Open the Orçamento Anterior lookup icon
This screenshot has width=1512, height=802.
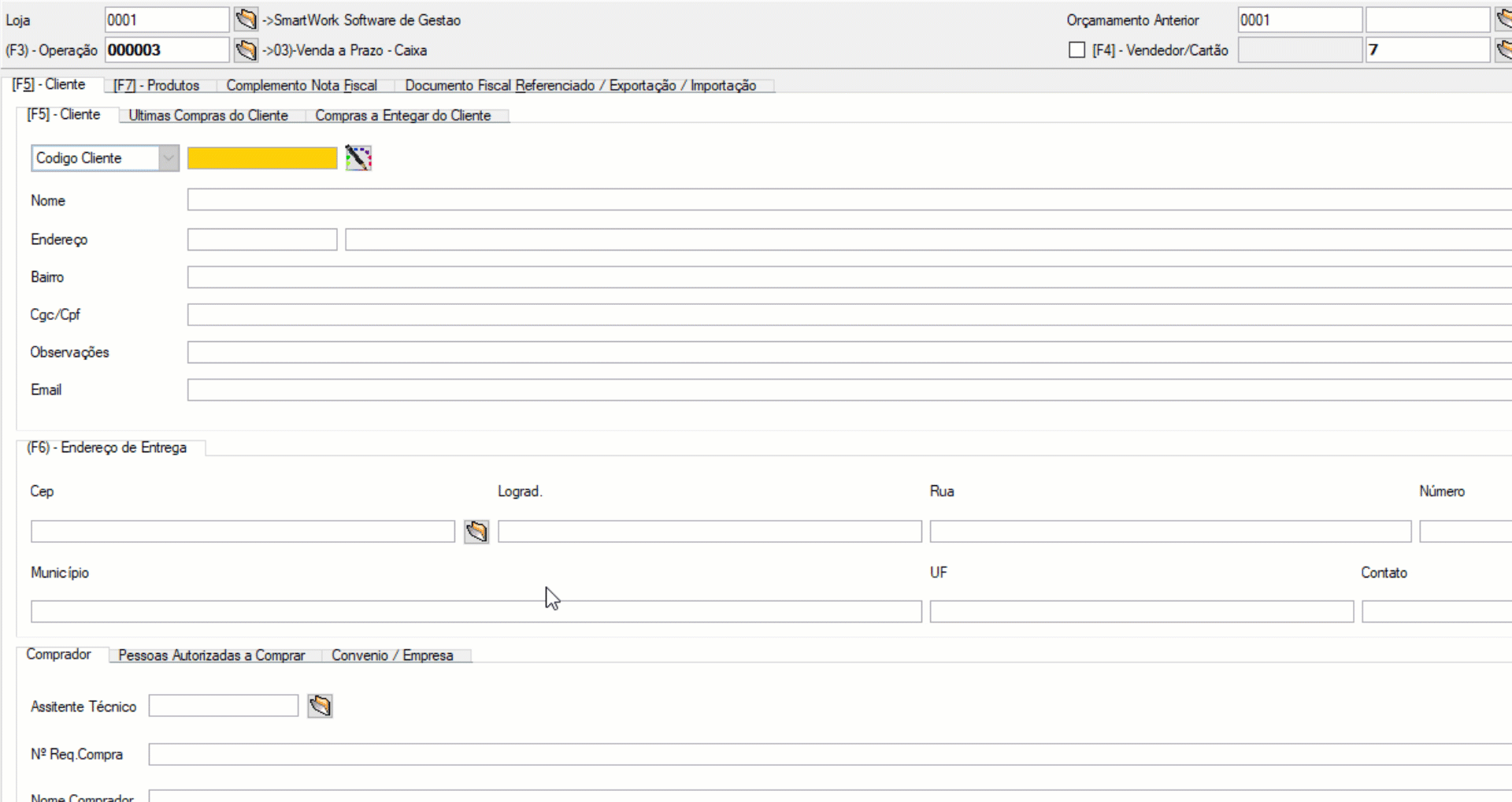(x=1503, y=20)
